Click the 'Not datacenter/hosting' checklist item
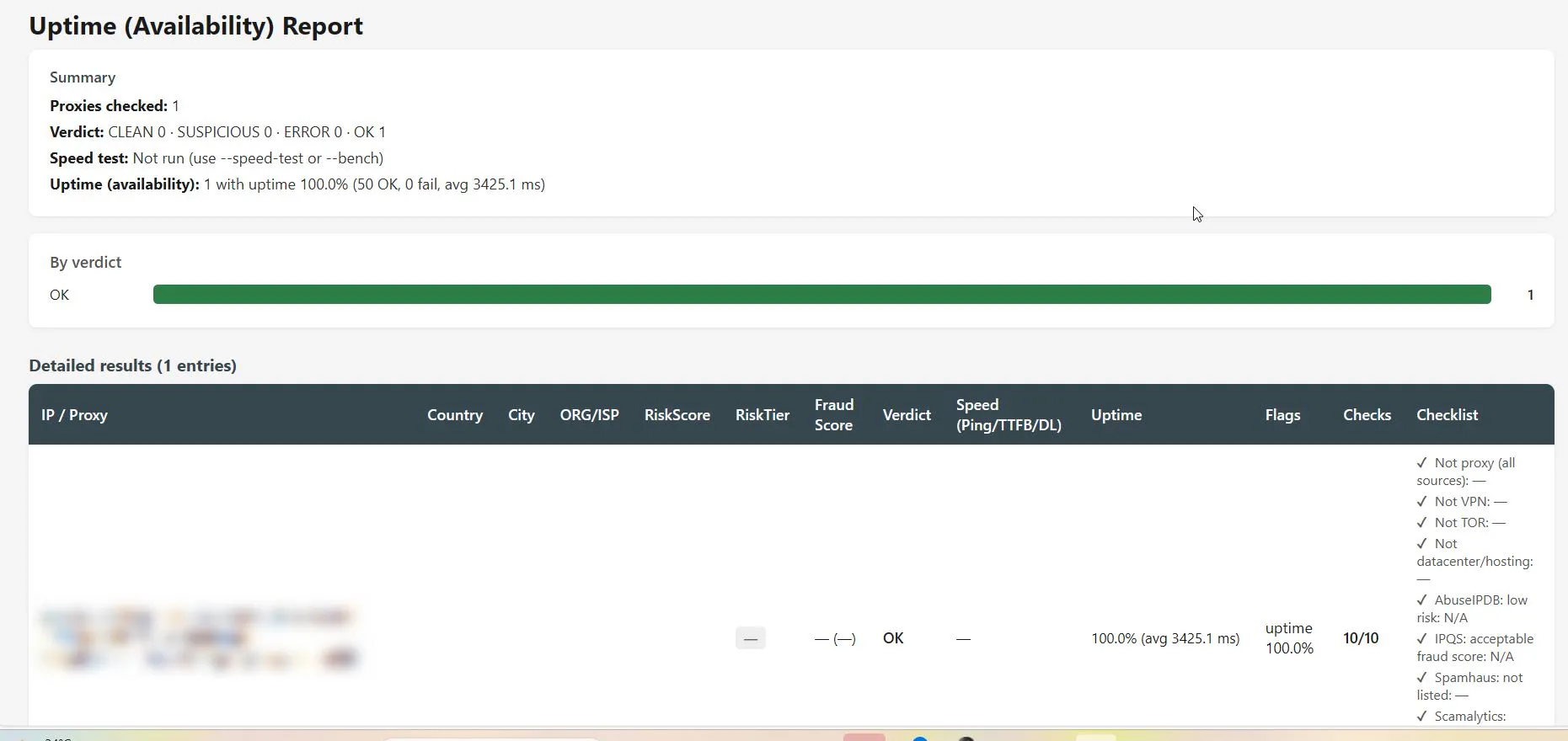Screen dimensions: 1568x741 [1474, 561]
